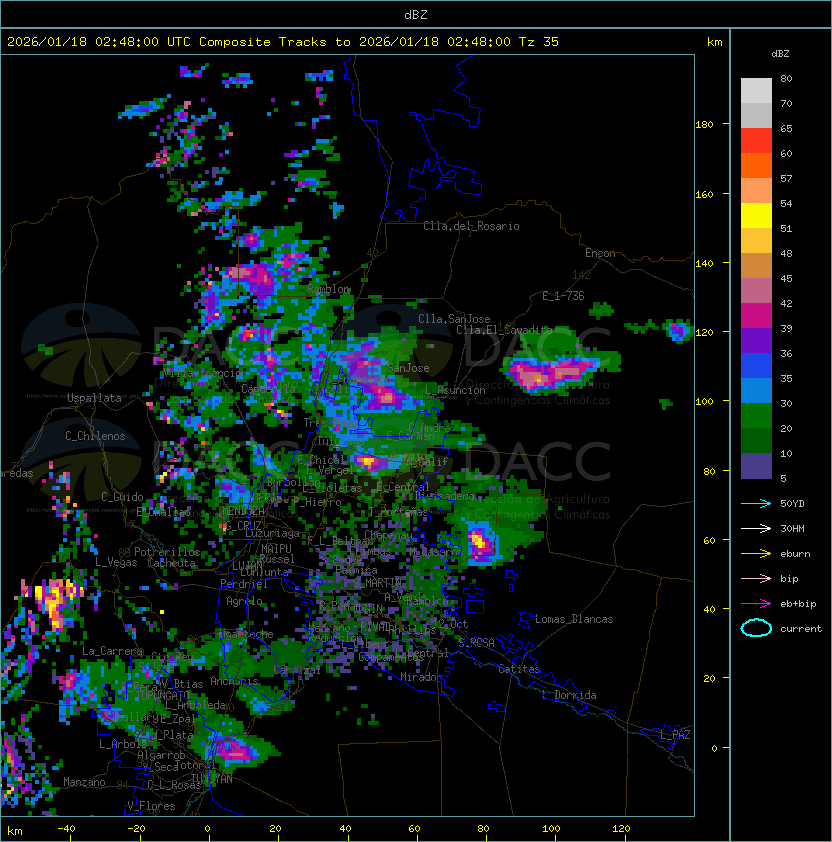Pick the dark green 10-20 dBZ swatch
832x842 pixels.
(756, 440)
